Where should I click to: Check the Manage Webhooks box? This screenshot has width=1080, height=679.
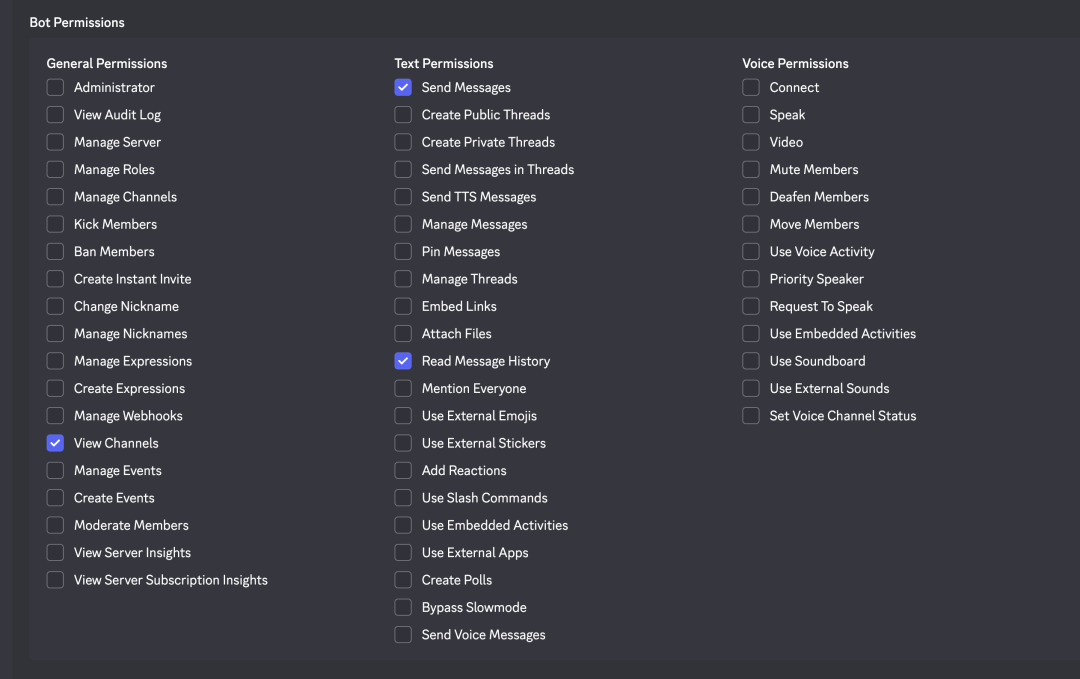55,416
